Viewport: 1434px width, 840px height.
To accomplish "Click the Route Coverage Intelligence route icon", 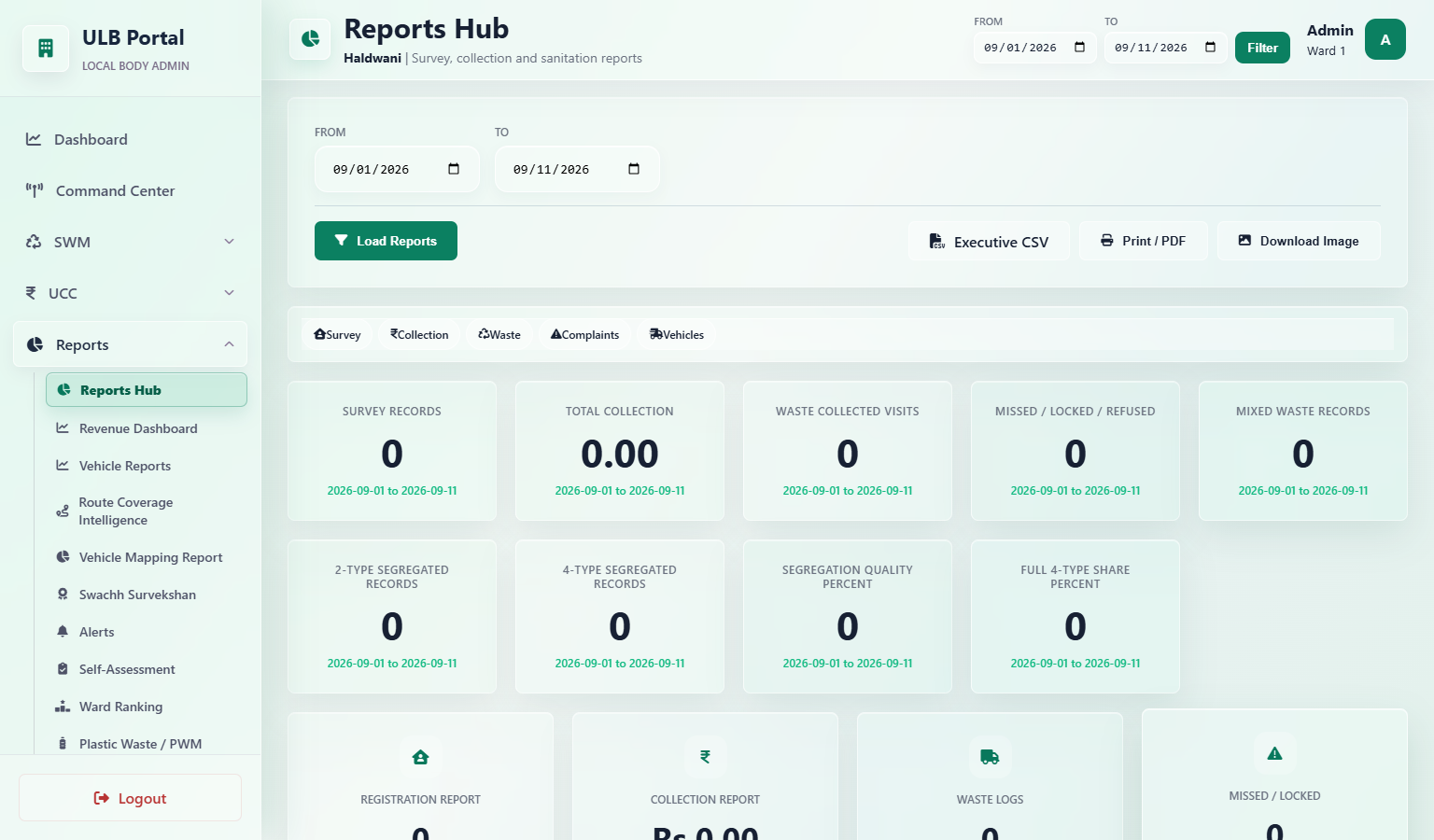I will [63, 511].
